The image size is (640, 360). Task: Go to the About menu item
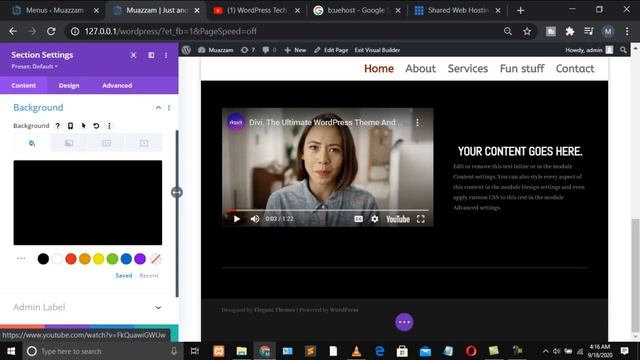click(x=420, y=69)
